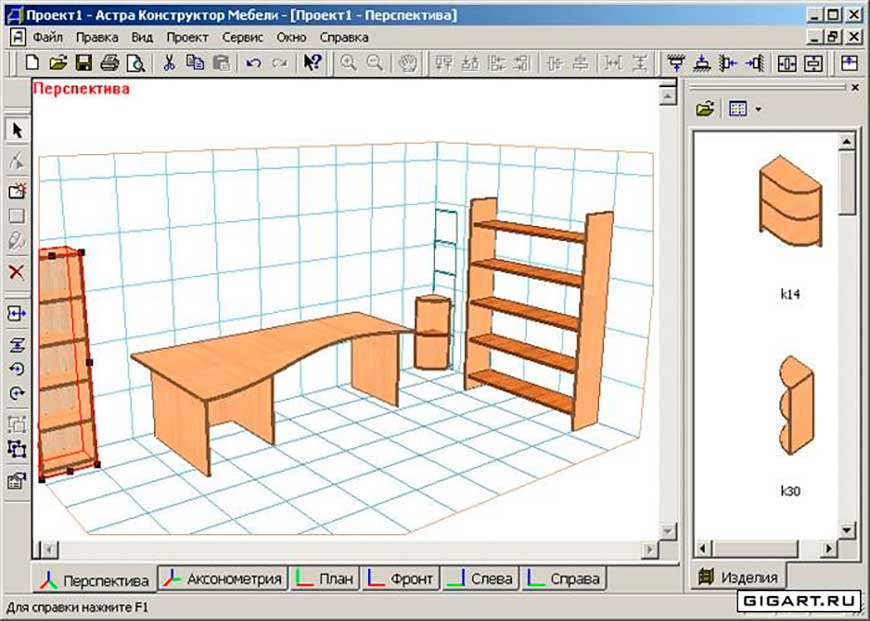Switch to the Аксонометрия view tab
The image size is (870, 621).
[222, 578]
